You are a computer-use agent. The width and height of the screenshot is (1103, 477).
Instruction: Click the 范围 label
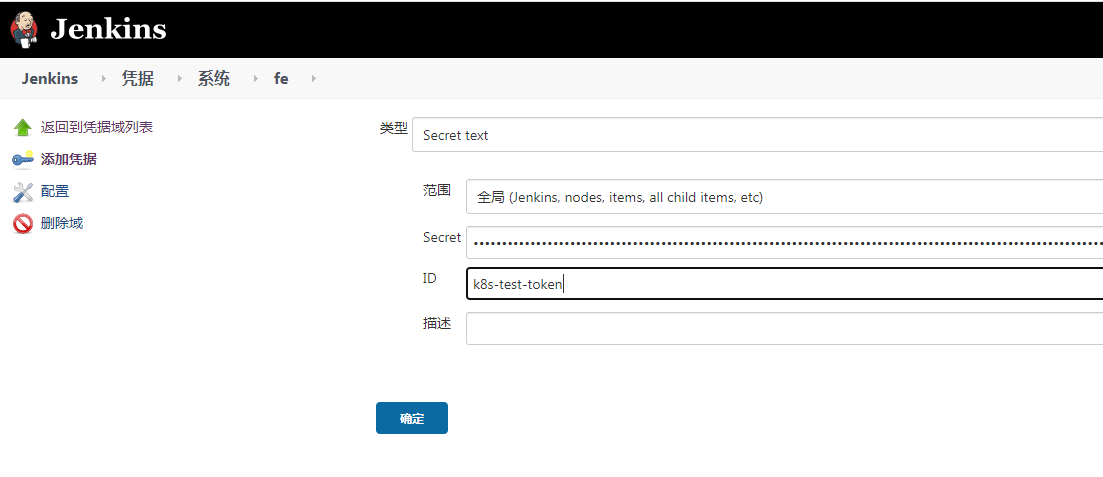pyautogui.click(x=437, y=190)
